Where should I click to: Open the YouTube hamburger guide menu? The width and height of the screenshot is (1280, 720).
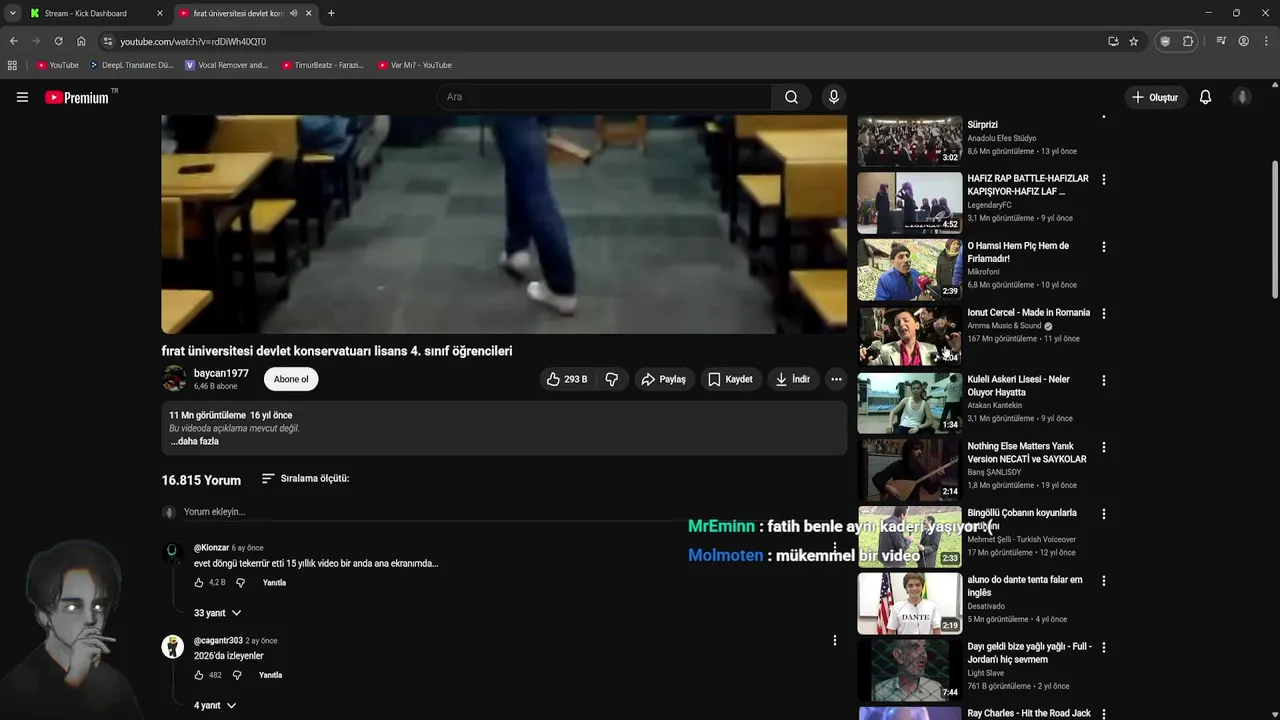pyautogui.click(x=22, y=97)
